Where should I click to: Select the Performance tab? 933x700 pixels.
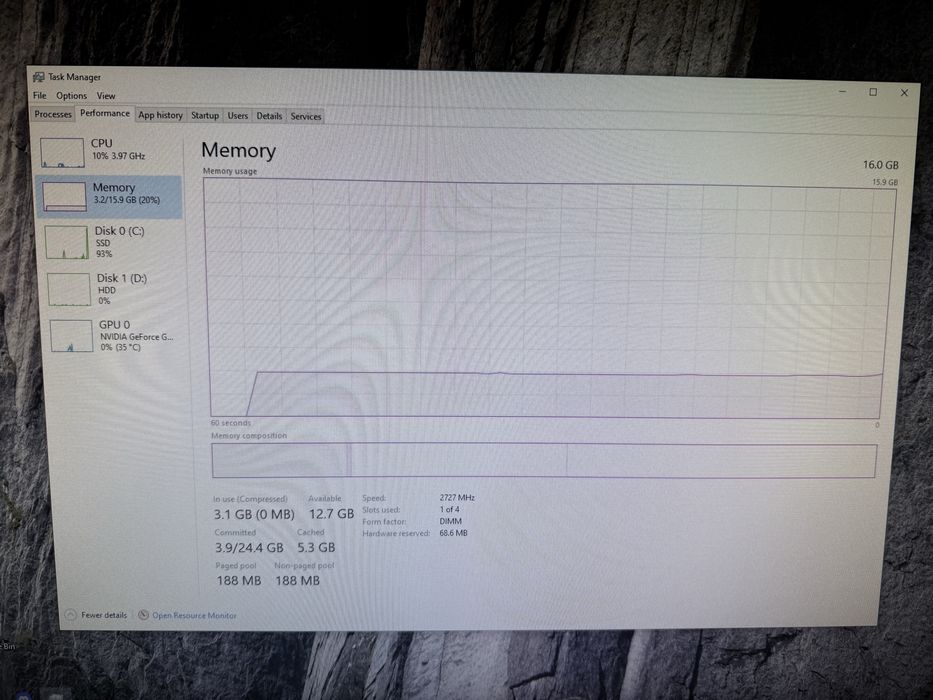point(105,113)
